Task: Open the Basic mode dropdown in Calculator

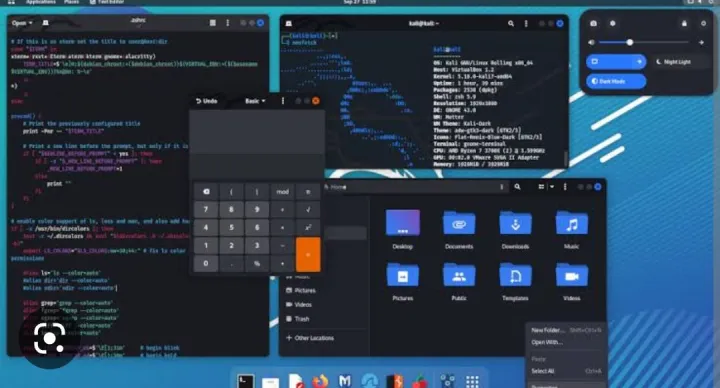Action: tap(255, 101)
